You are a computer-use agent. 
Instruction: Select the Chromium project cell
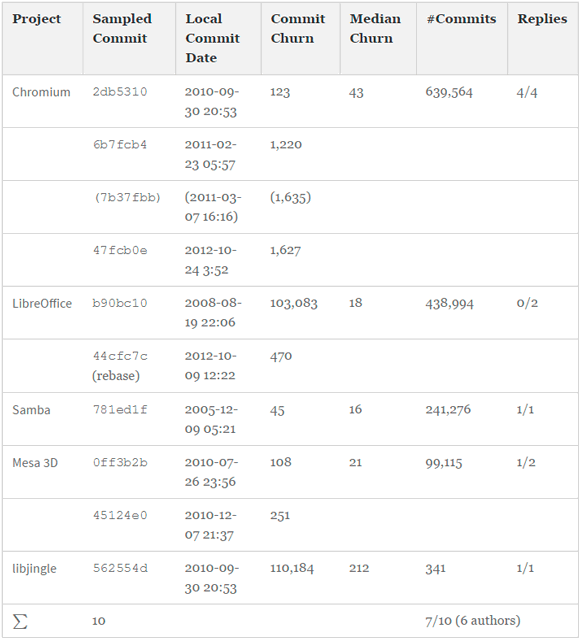pos(41,92)
